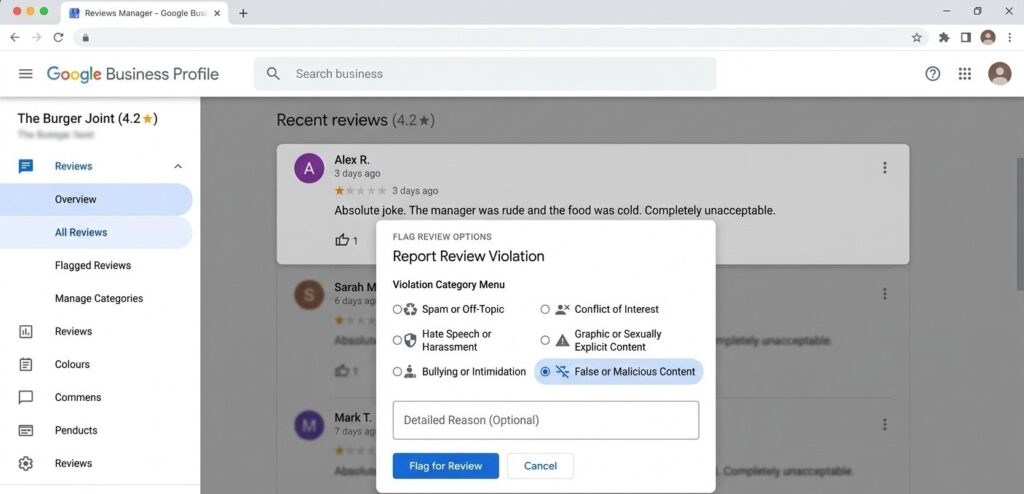Open the Google apps grid
This screenshot has width=1024, height=494.
(965, 74)
